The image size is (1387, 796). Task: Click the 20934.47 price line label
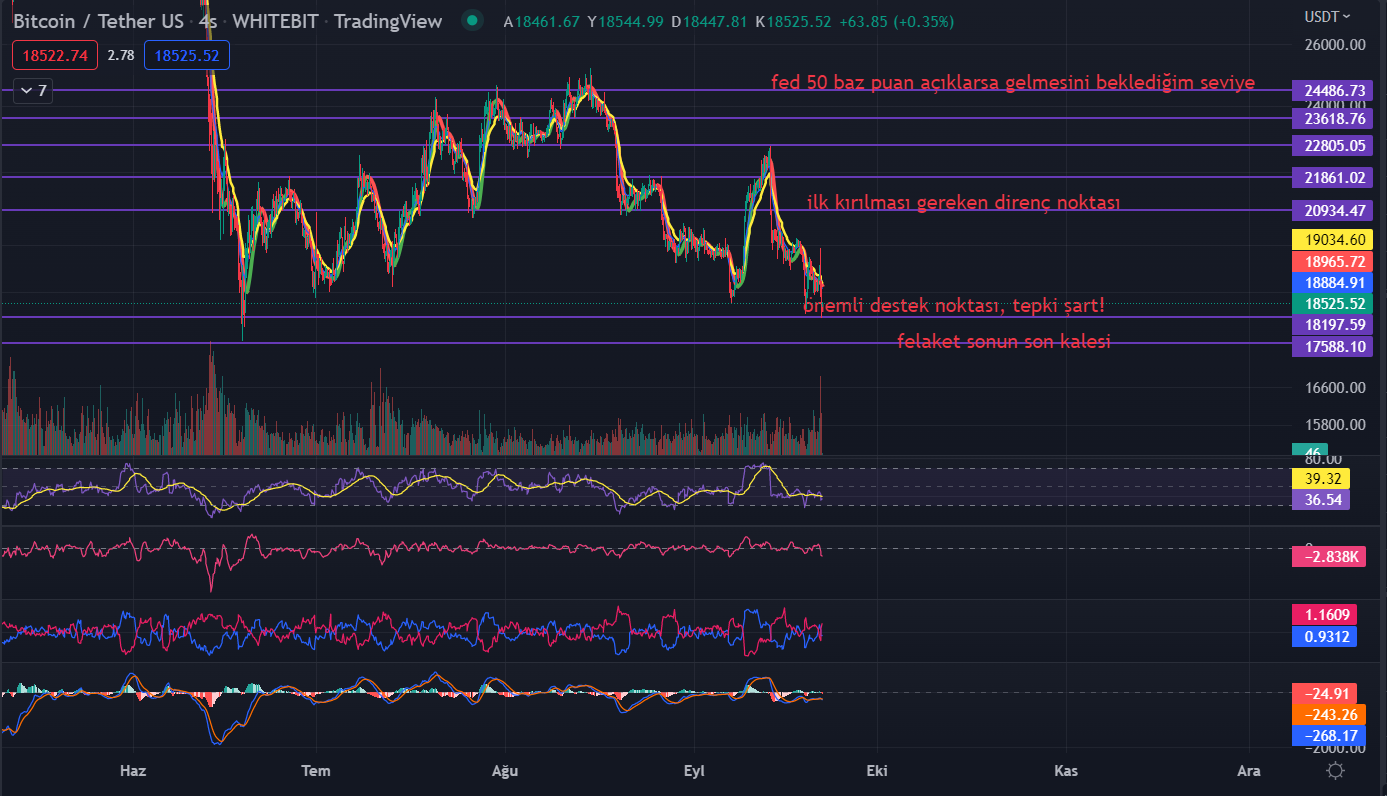click(1333, 210)
